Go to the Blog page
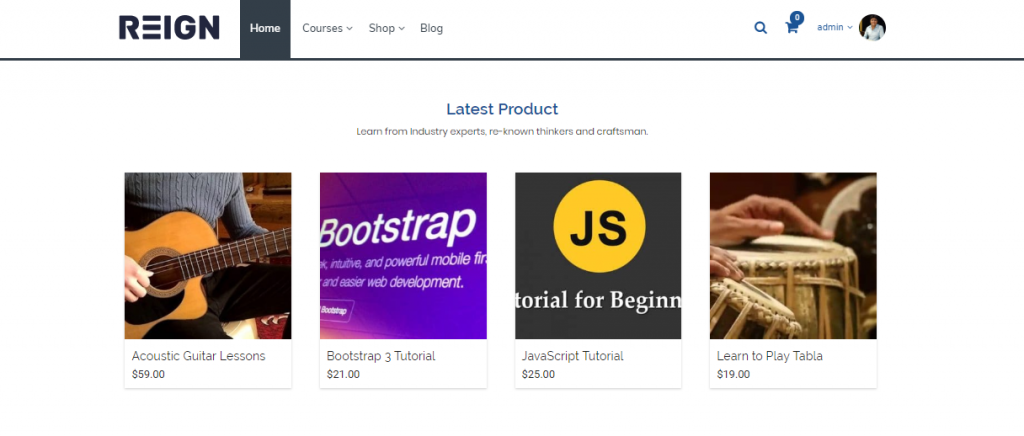 click(x=432, y=29)
